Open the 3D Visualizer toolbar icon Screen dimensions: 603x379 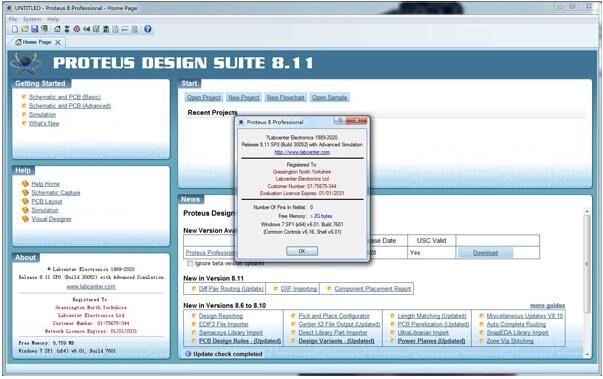(x=87, y=29)
